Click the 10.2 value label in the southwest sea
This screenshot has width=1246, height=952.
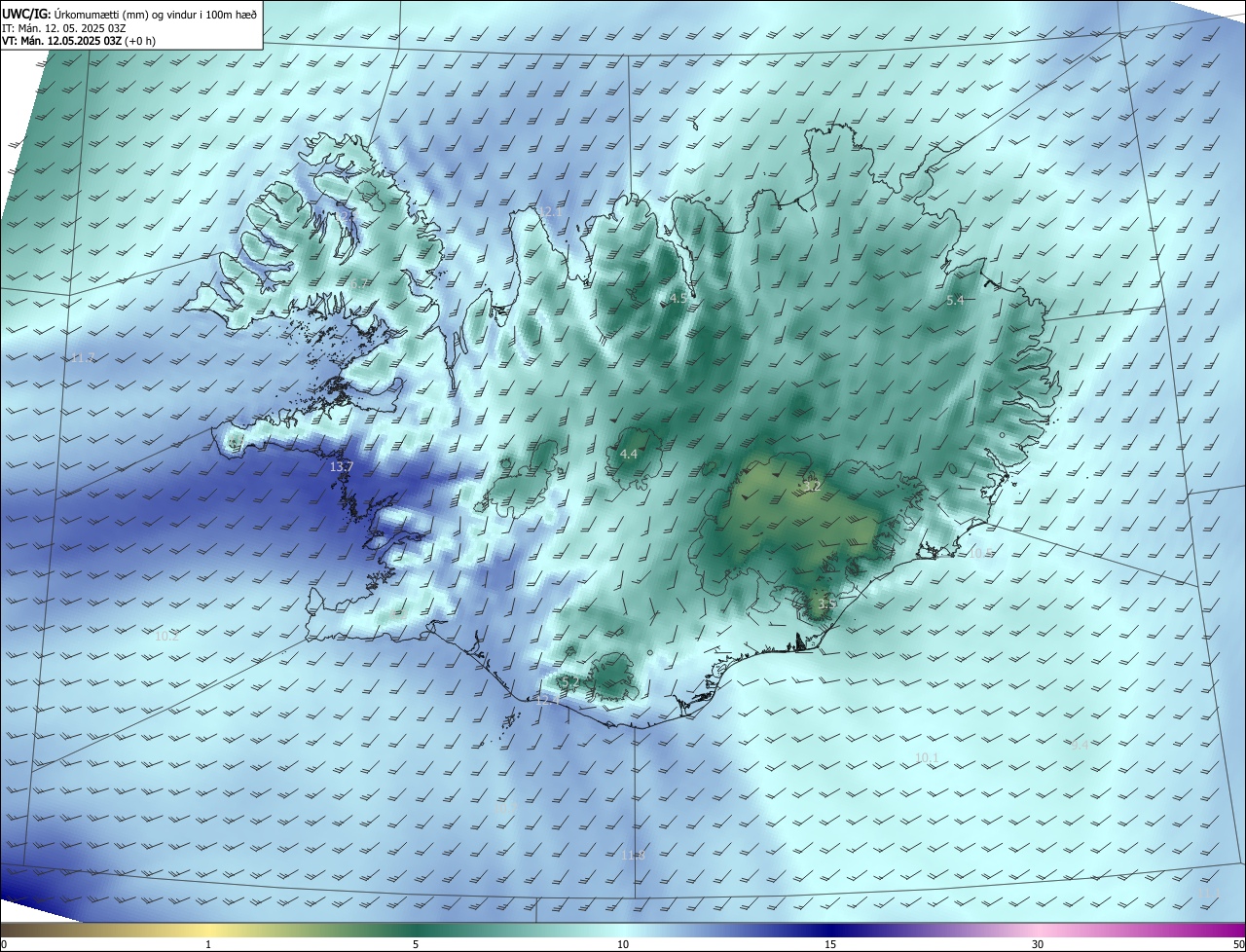click(x=167, y=637)
